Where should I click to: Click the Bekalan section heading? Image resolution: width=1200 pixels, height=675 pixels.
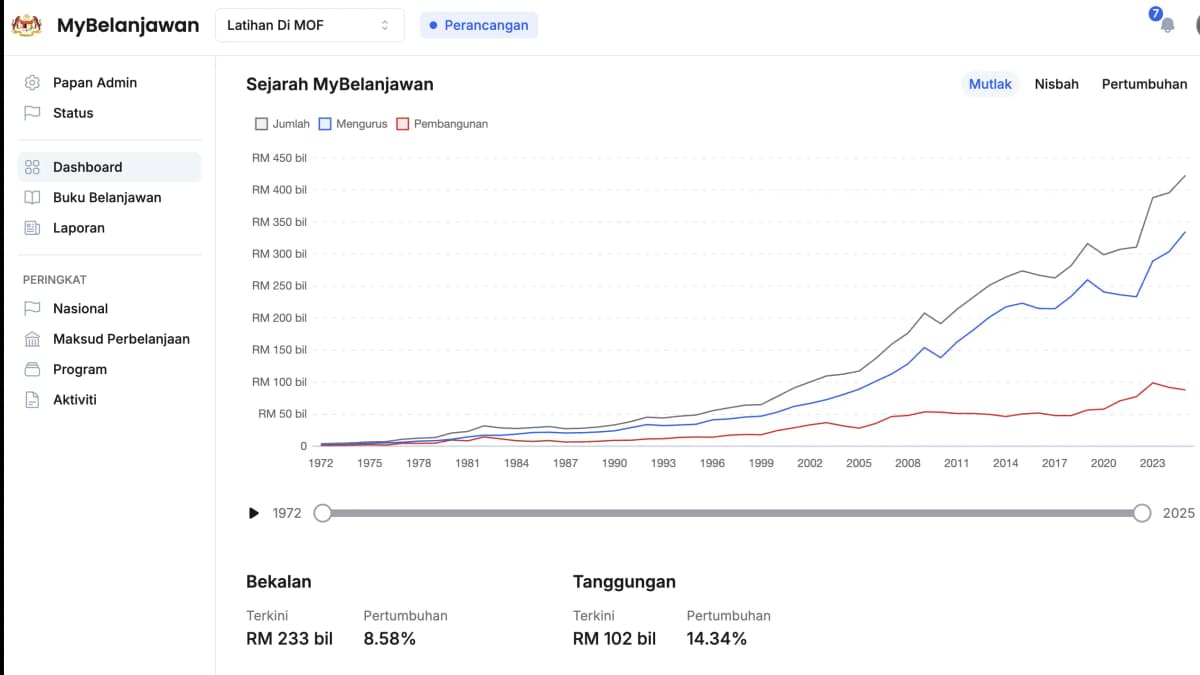click(279, 581)
